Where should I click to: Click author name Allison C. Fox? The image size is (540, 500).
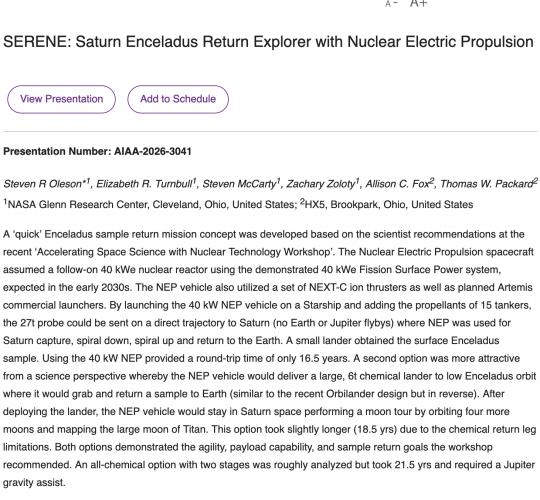click(x=399, y=184)
